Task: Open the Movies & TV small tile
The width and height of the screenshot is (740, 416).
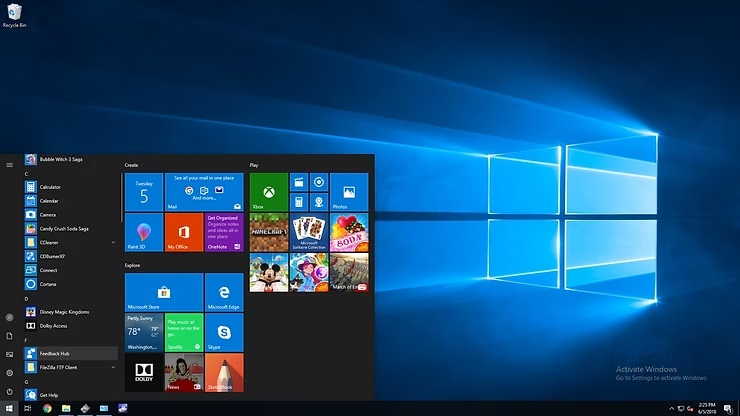Action: tap(299, 182)
